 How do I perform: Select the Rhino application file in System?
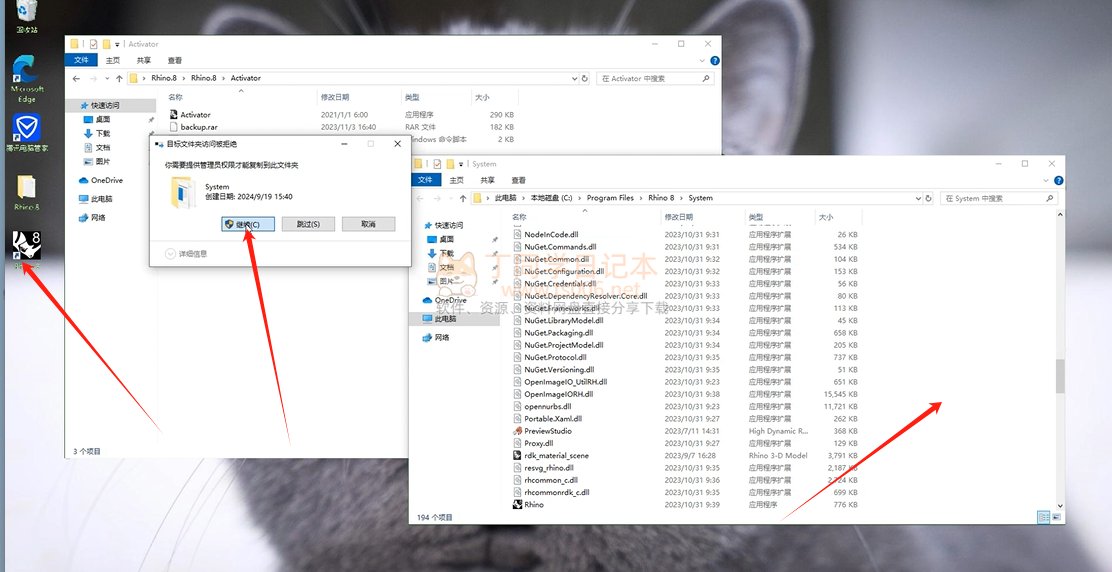point(534,505)
